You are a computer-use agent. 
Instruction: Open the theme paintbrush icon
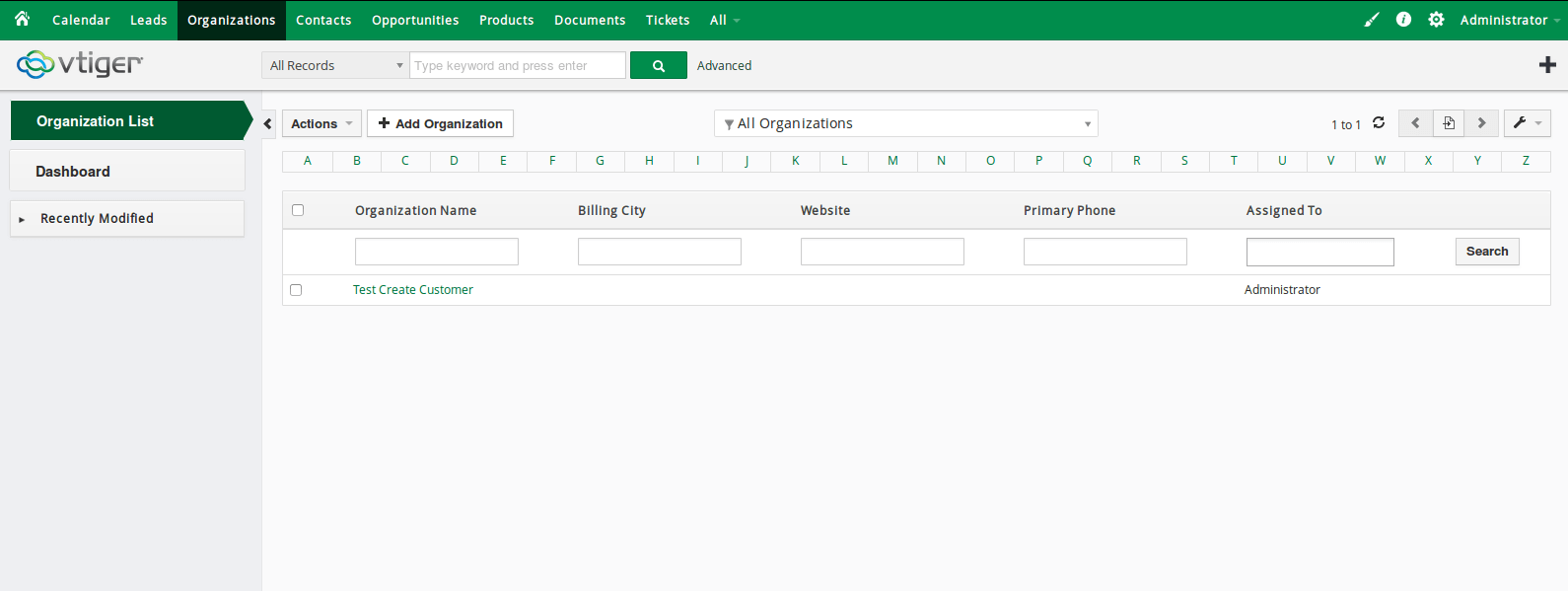click(x=1371, y=20)
